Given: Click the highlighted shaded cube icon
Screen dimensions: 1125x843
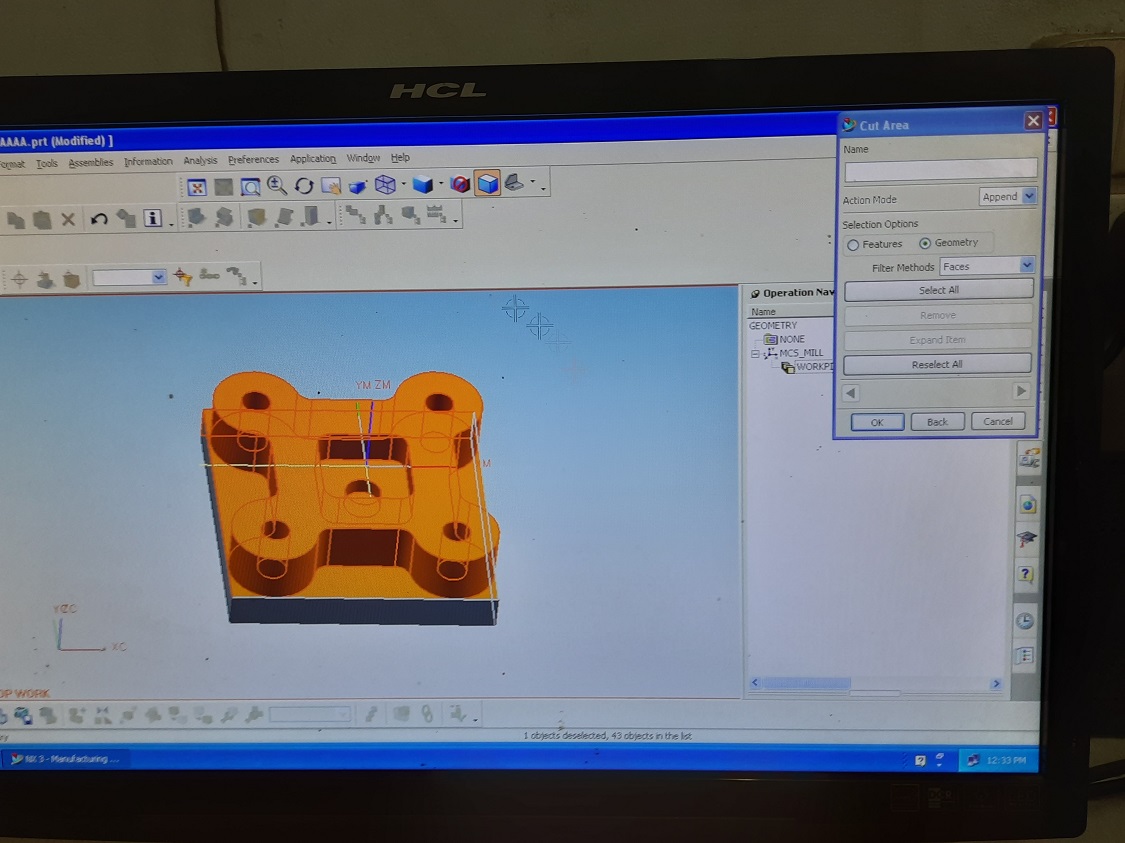Looking at the screenshot, I should [x=488, y=183].
